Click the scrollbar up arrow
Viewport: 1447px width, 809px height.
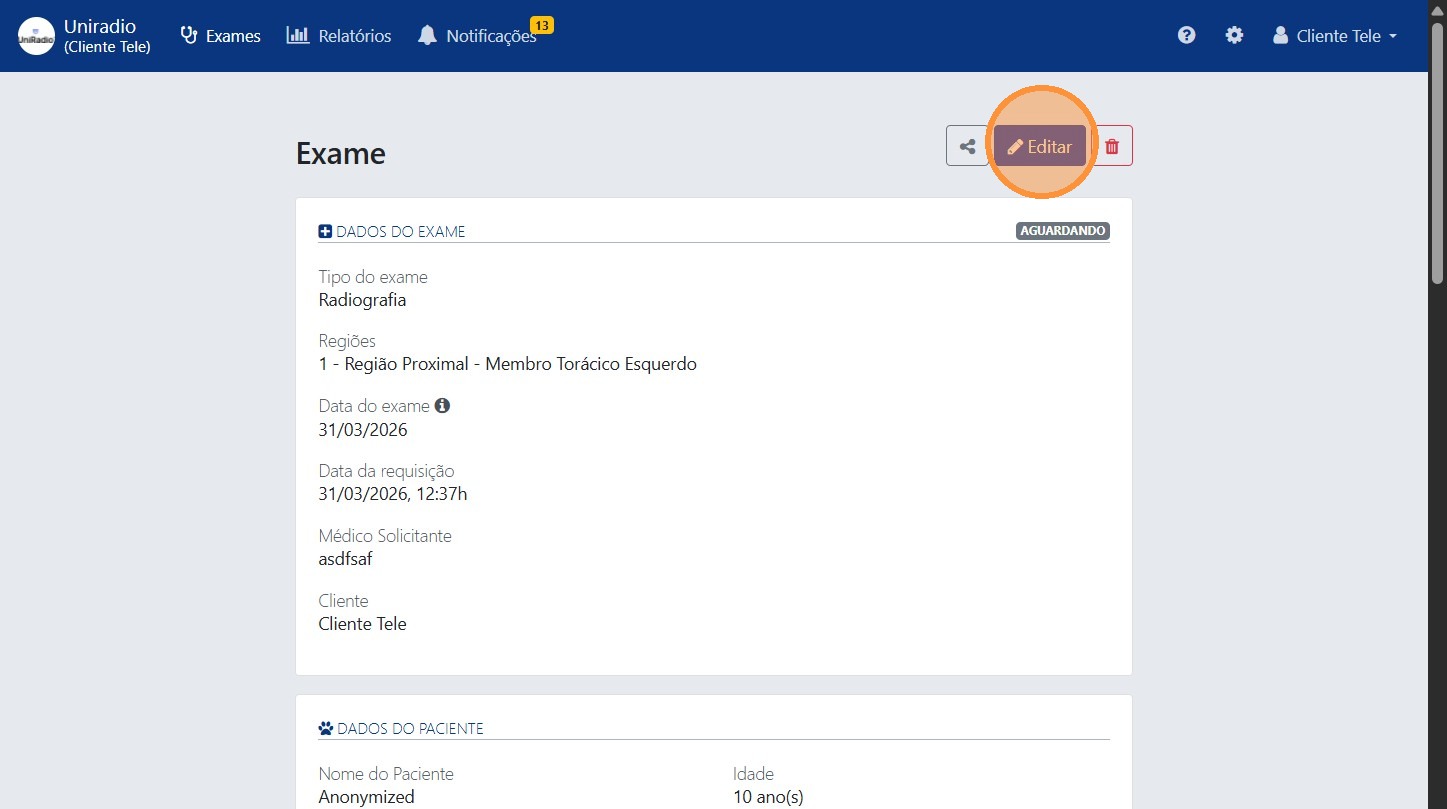click(x=1437, y=9)
